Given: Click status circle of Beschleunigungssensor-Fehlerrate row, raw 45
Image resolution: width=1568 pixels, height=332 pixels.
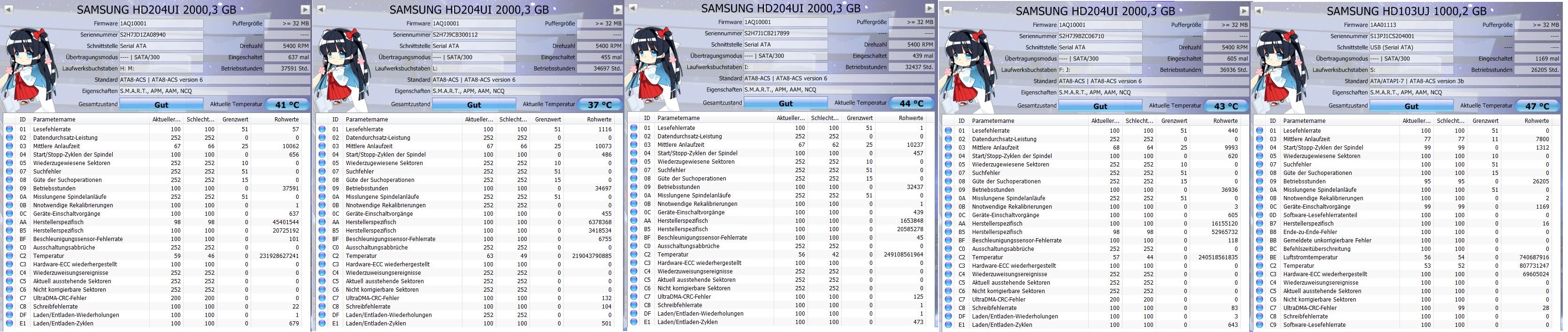Looking at the screenshot, I should [634, 238].
